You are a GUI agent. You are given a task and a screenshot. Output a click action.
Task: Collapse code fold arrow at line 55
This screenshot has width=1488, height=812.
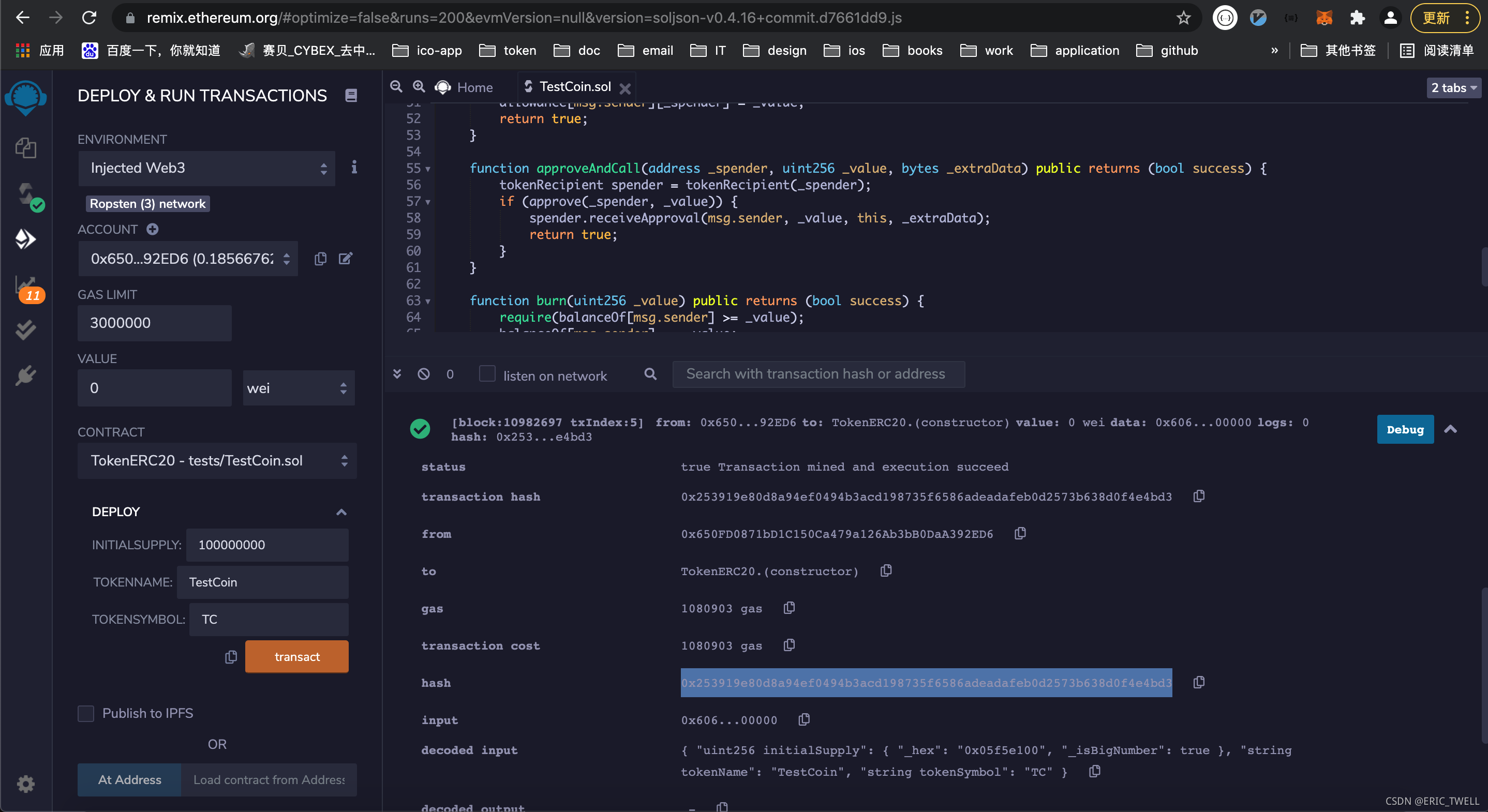pos(428,169)
